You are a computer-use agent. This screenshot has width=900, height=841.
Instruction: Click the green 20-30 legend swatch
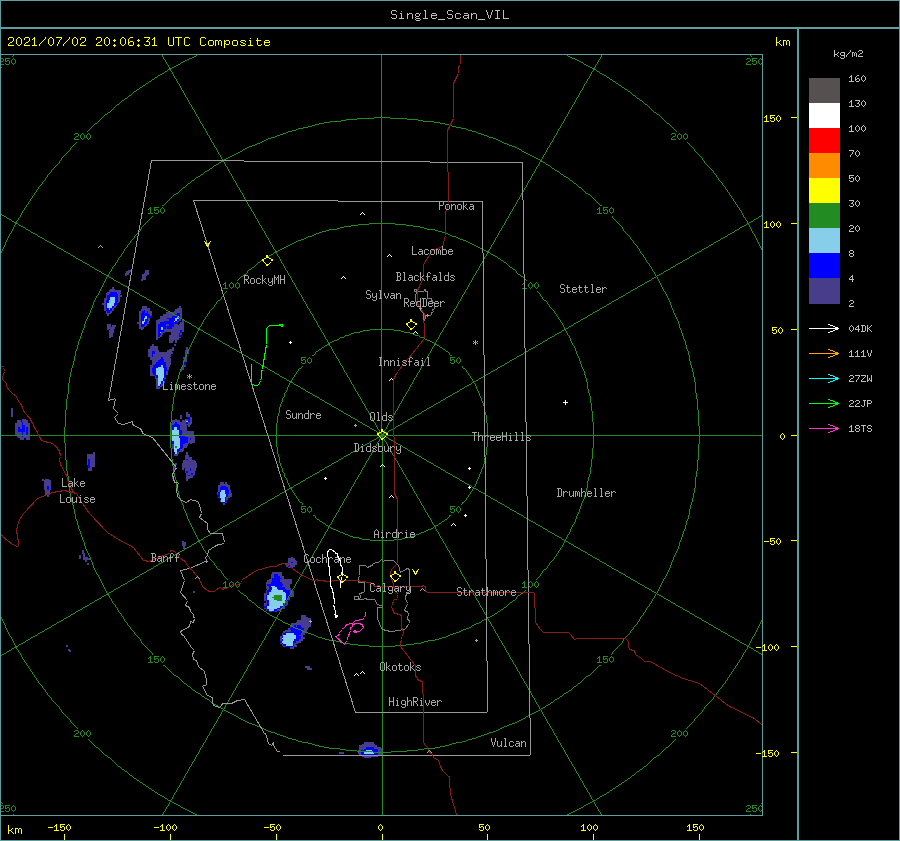pos(824,216)
